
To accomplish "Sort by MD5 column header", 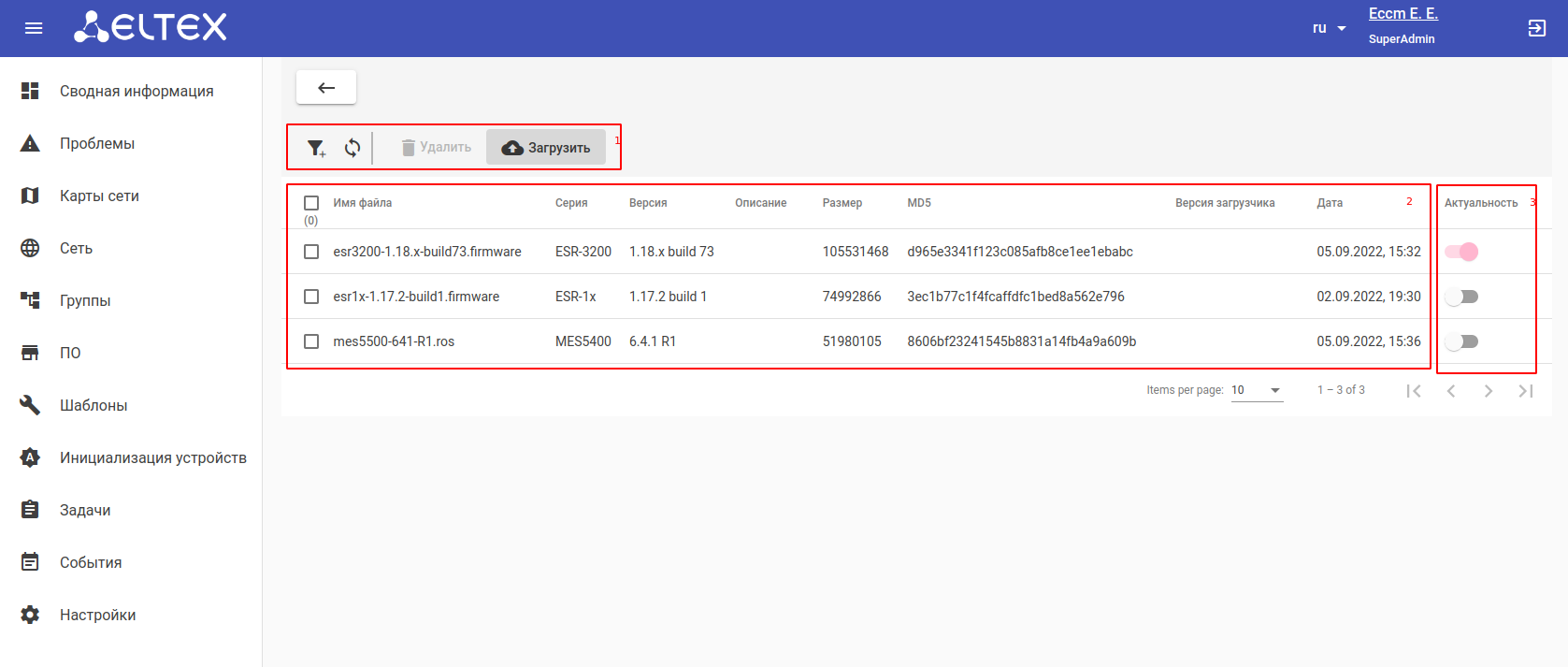I will click(919, 203).
